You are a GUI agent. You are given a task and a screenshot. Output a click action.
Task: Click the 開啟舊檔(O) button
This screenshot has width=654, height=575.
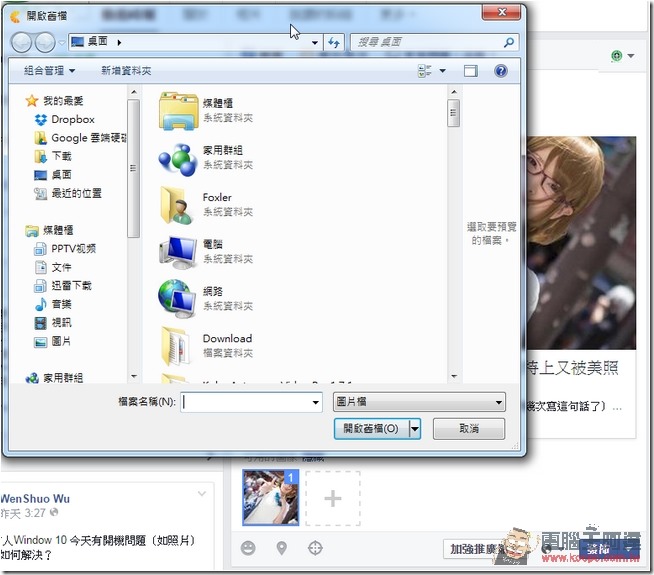tap(371, 429)
